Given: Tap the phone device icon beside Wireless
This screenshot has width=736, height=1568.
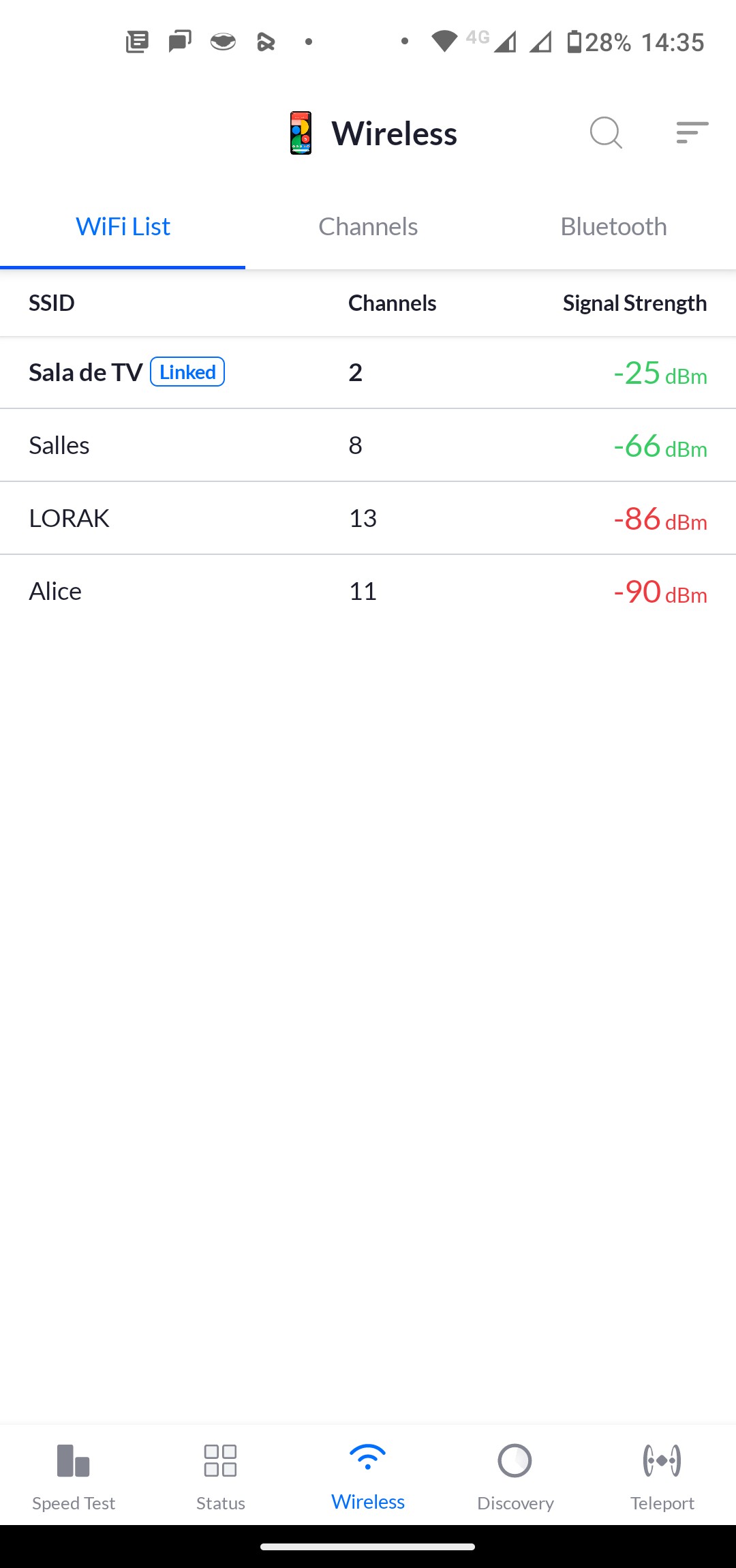Looking at the screenshot, I should click(x=301, y=133).
